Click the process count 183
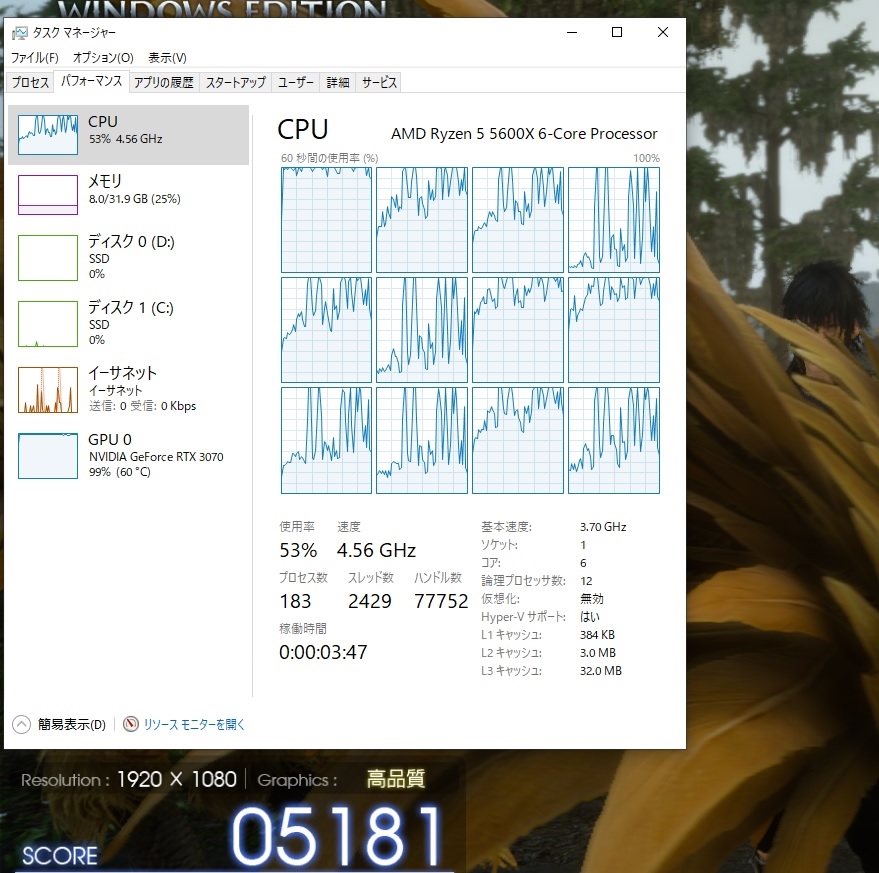Viewport: 879px width, 873px height. click(295, 601)
